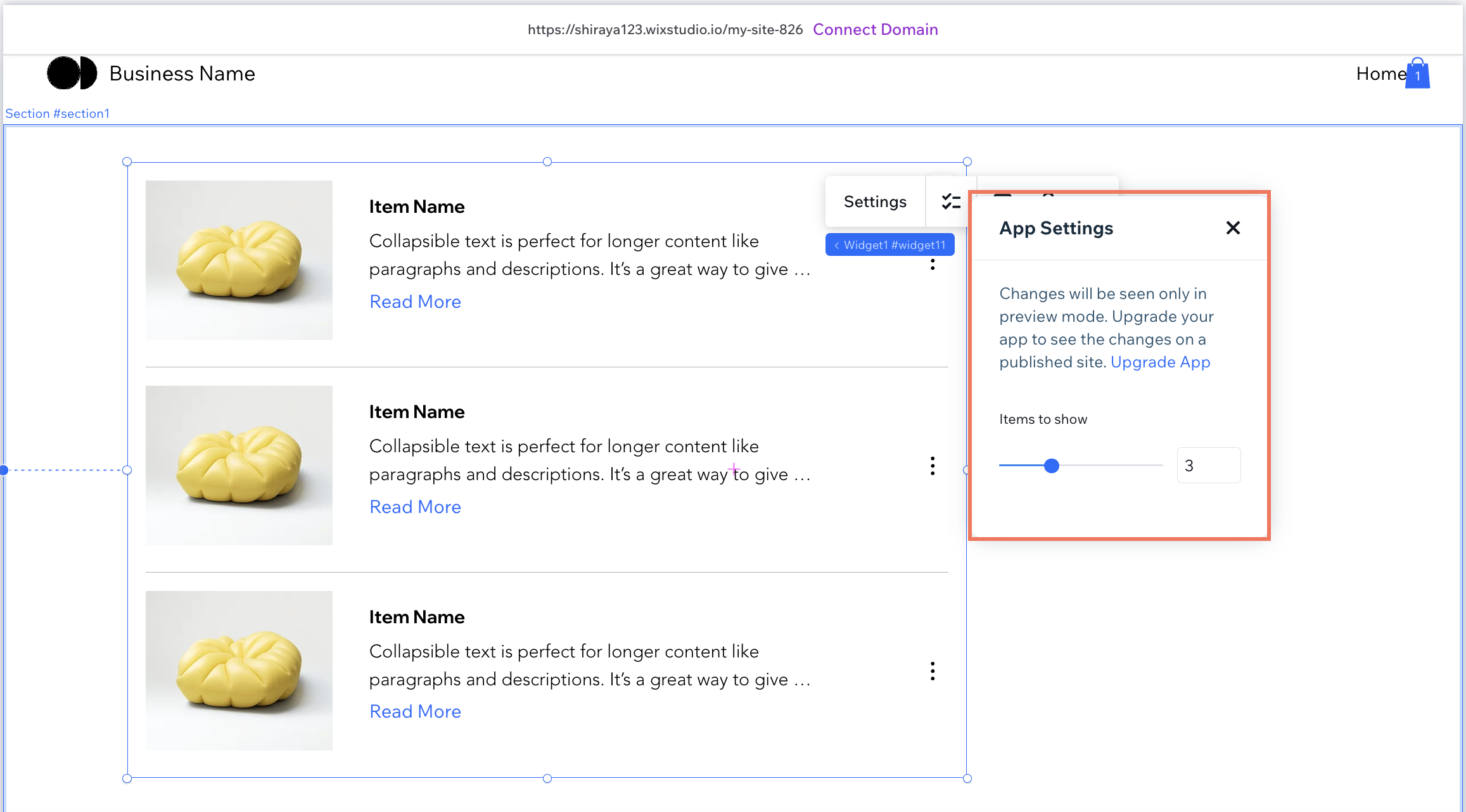This screenshot has width=1466, height=812.
Task: Open three-dot menu of second item
Action: 933,466
